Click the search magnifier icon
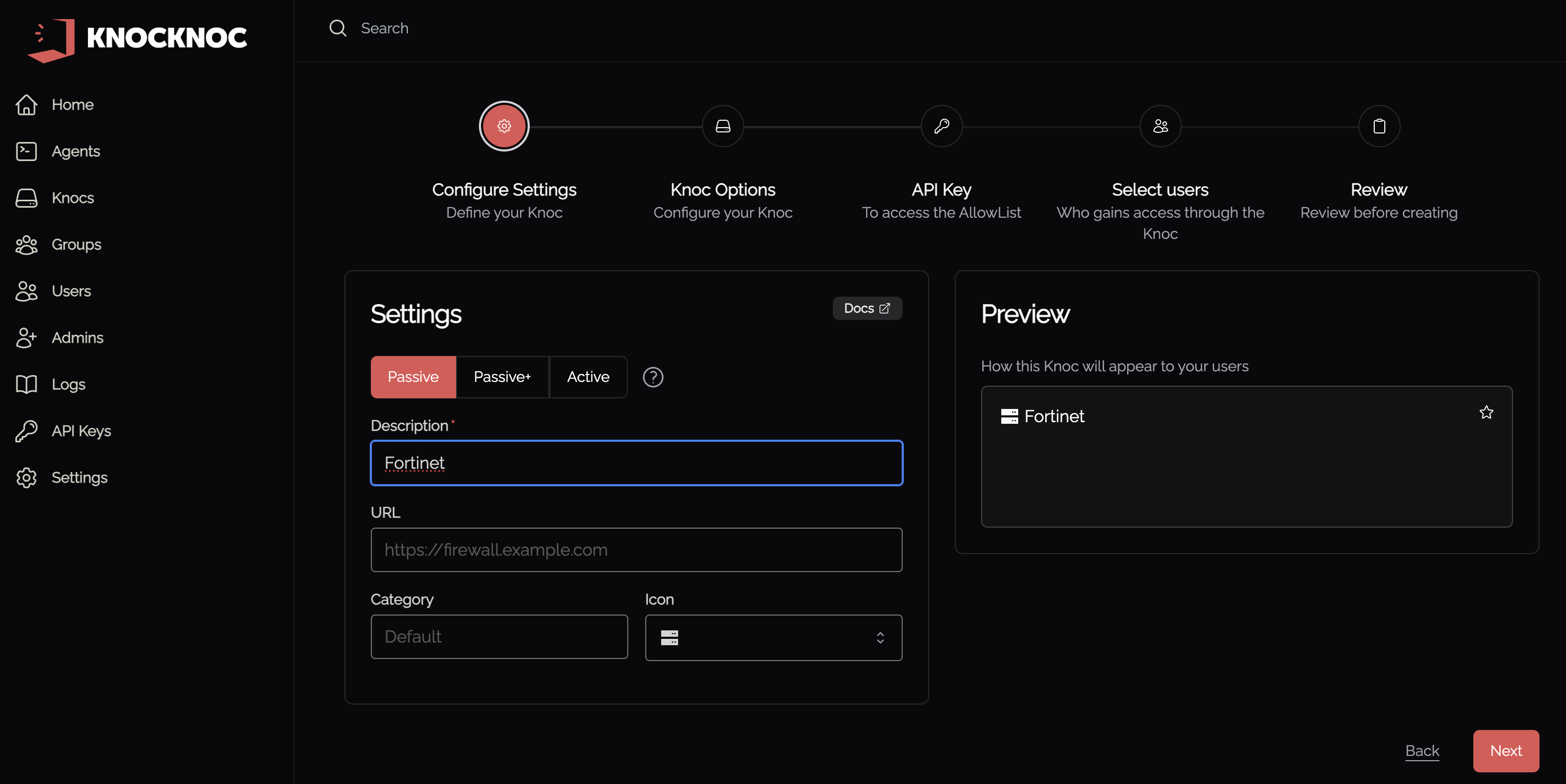This screenshot has height=784, width=1566. pos(337,28)
